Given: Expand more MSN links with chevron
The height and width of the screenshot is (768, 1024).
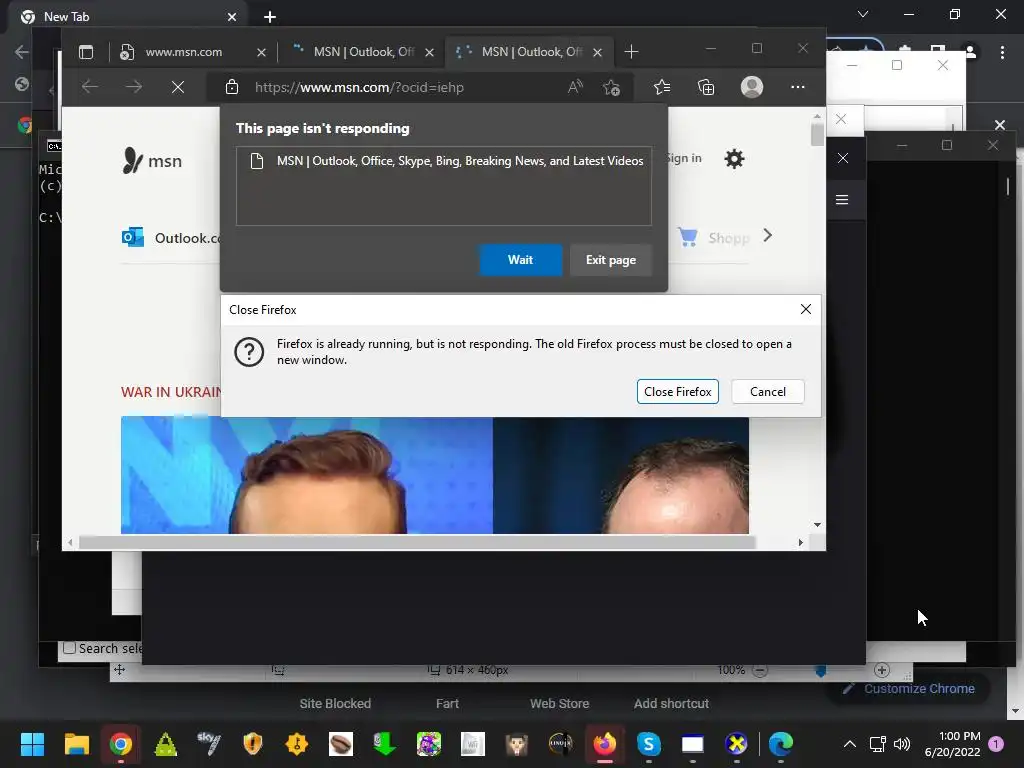Looking at the screenshot, I should pyautogui.click(x=767, y=236).
